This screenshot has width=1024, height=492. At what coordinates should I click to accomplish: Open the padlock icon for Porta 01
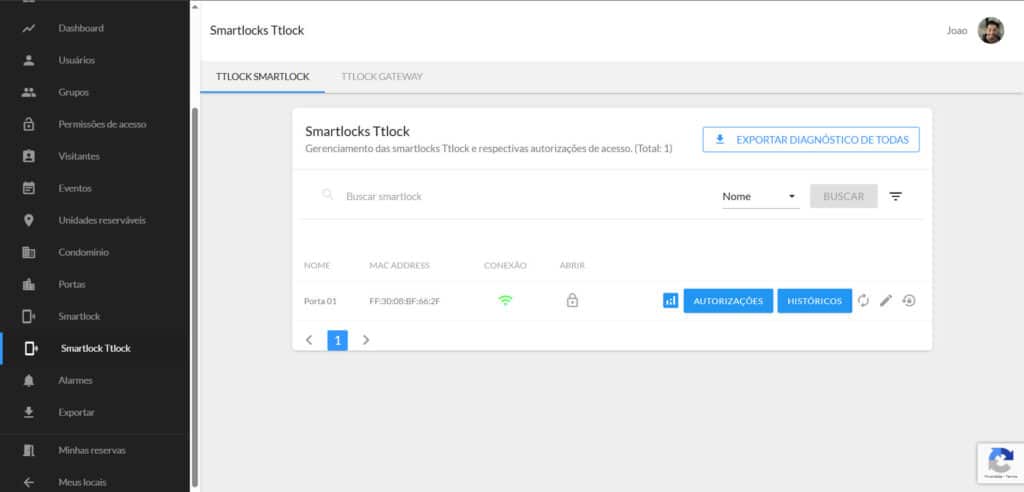pyautogui.click(x=572, y=301)
